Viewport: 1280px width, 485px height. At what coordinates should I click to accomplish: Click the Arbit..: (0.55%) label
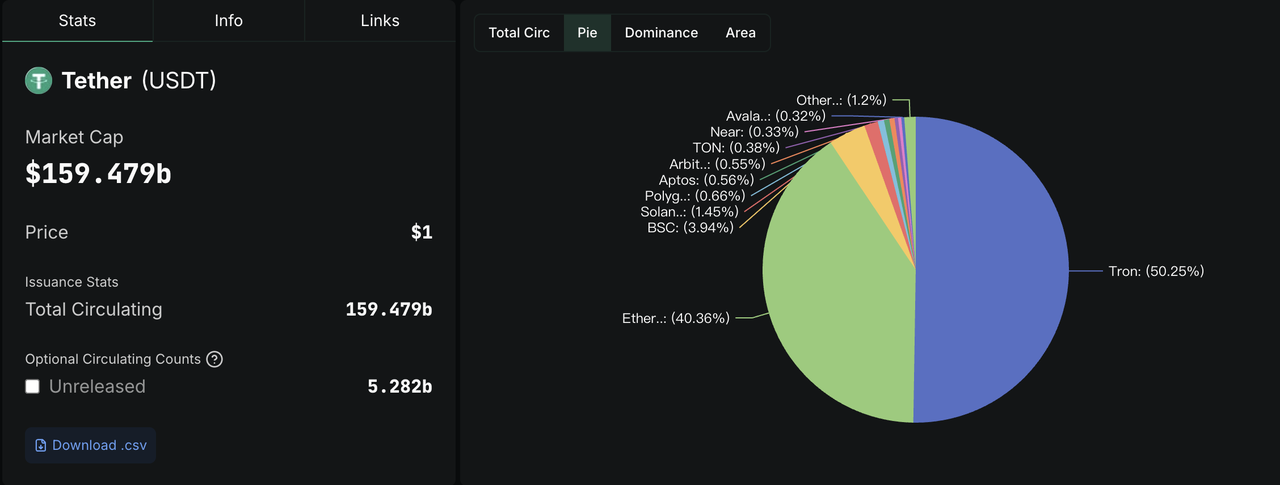717,163
